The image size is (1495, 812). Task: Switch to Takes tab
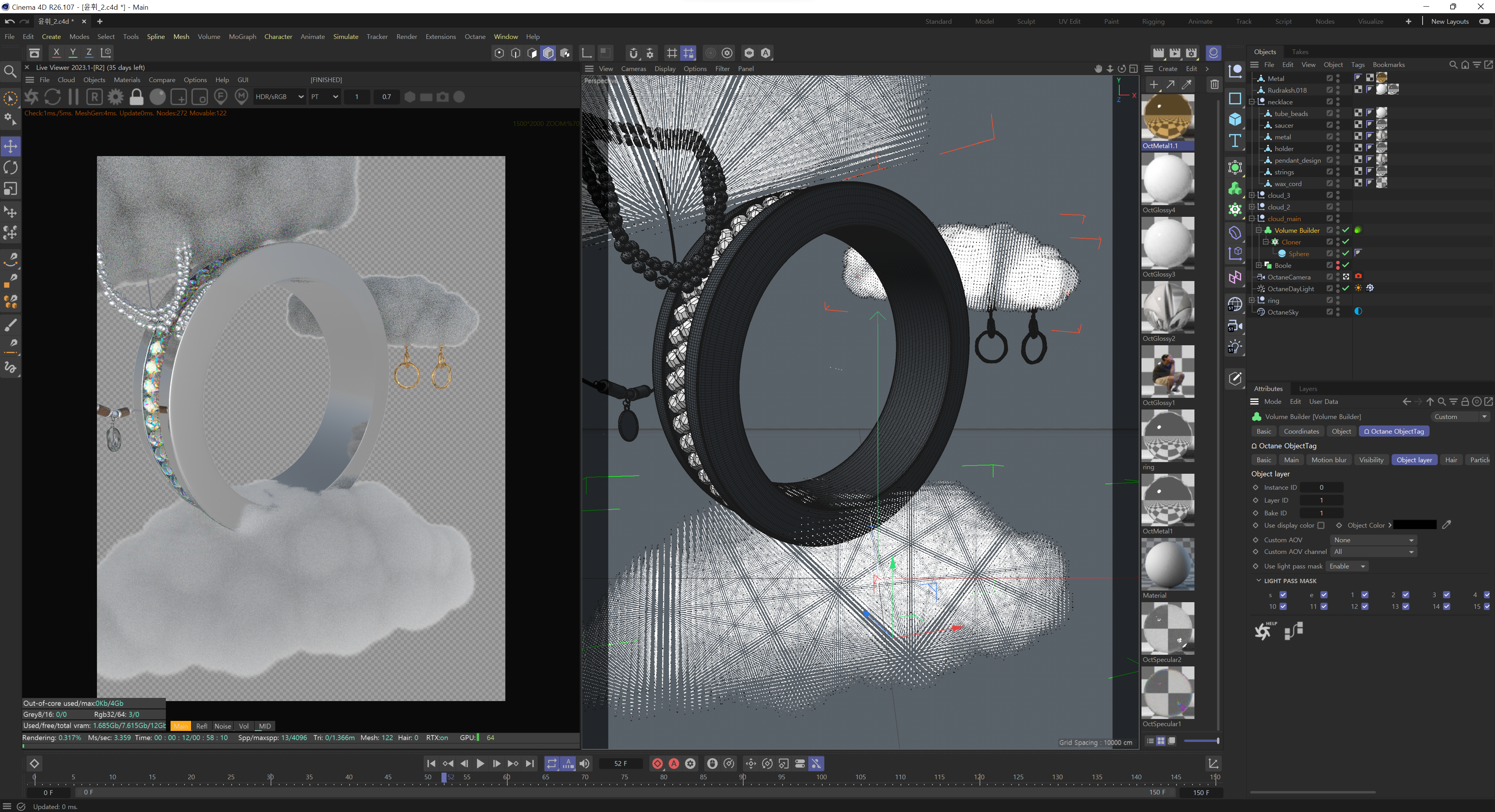[1300, 52]
